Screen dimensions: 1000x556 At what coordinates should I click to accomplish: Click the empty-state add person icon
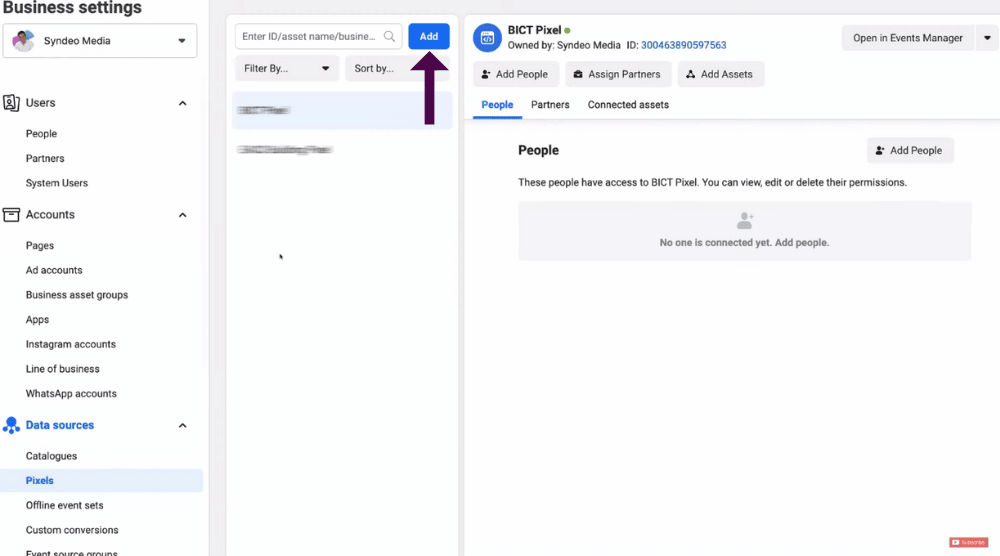pyautogui.click(x=744, y=221)
